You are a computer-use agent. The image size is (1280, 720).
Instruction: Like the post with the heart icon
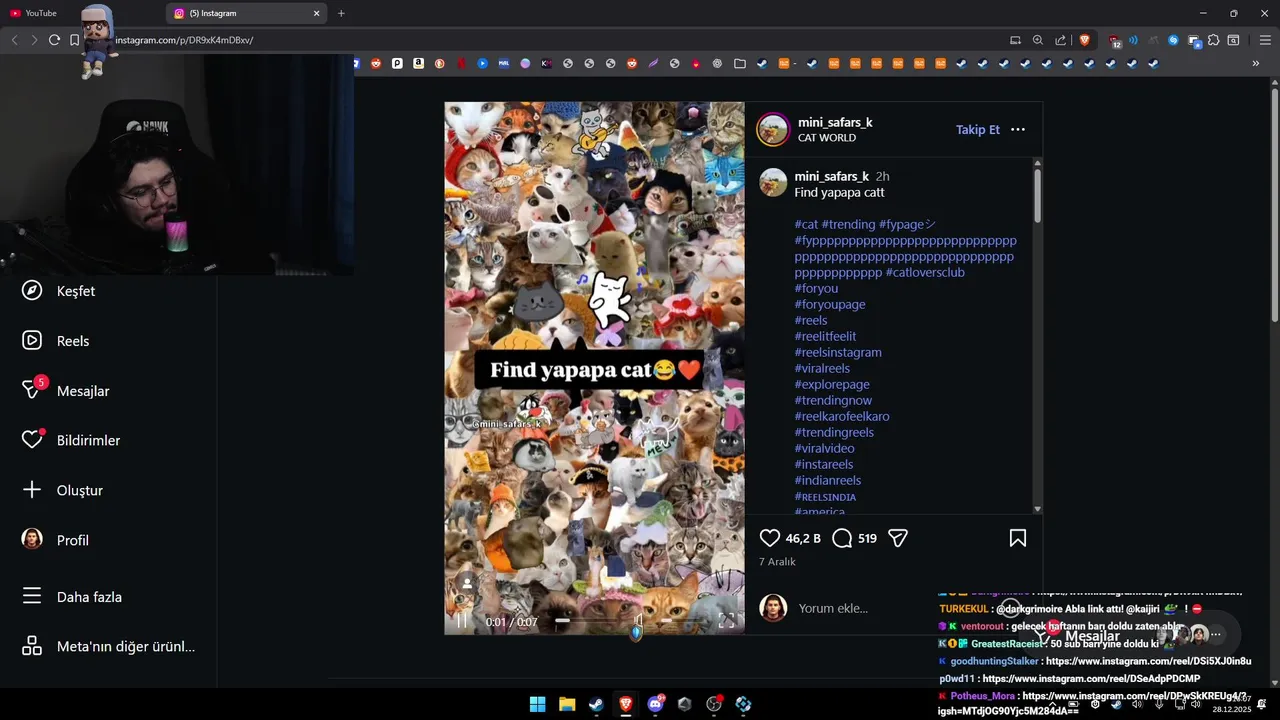point(769,538)
